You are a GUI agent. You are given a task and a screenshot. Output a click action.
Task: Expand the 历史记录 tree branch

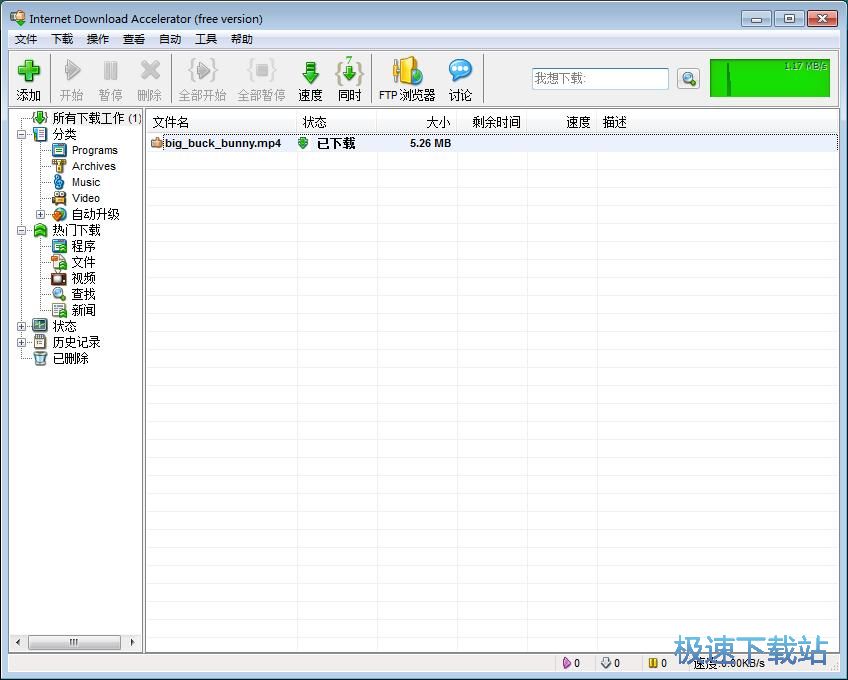coord(21,342)
